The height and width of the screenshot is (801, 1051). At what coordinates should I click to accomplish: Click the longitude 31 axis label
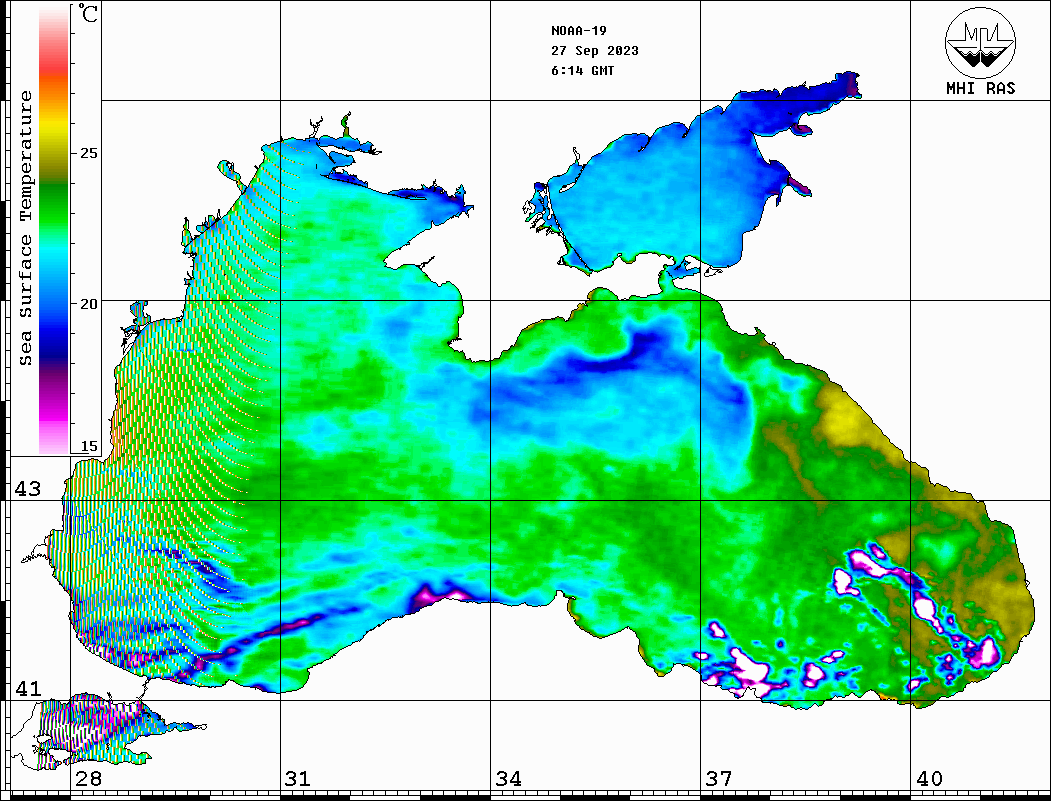pos(297,779)
